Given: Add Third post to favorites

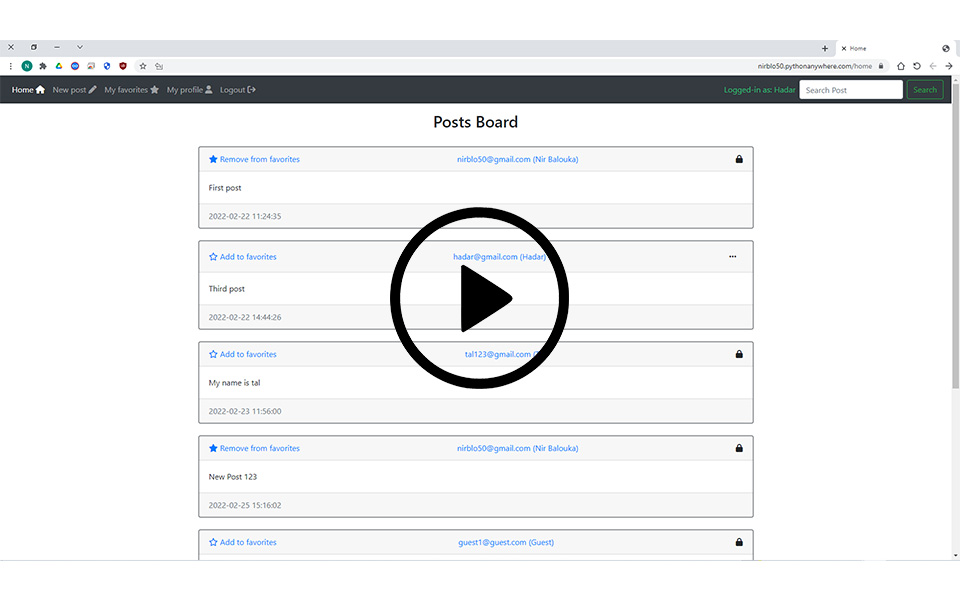Looking at the screenshot, I should 243,257.
